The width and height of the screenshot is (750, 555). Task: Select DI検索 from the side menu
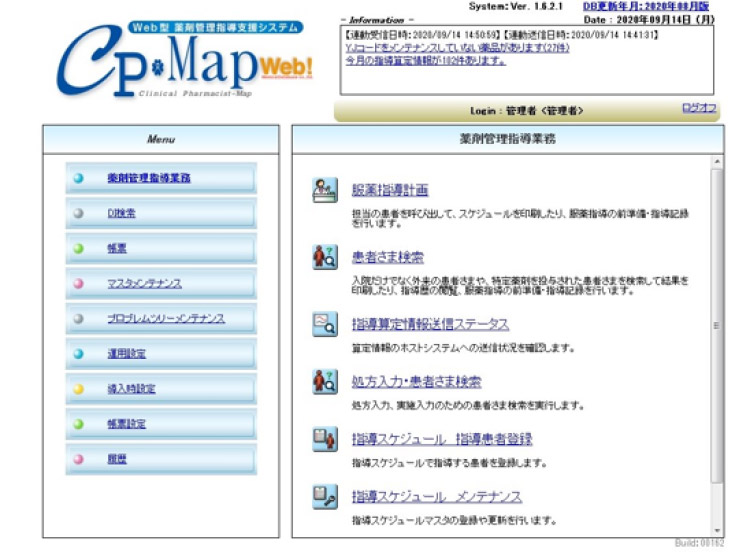(x=121, y=213)
